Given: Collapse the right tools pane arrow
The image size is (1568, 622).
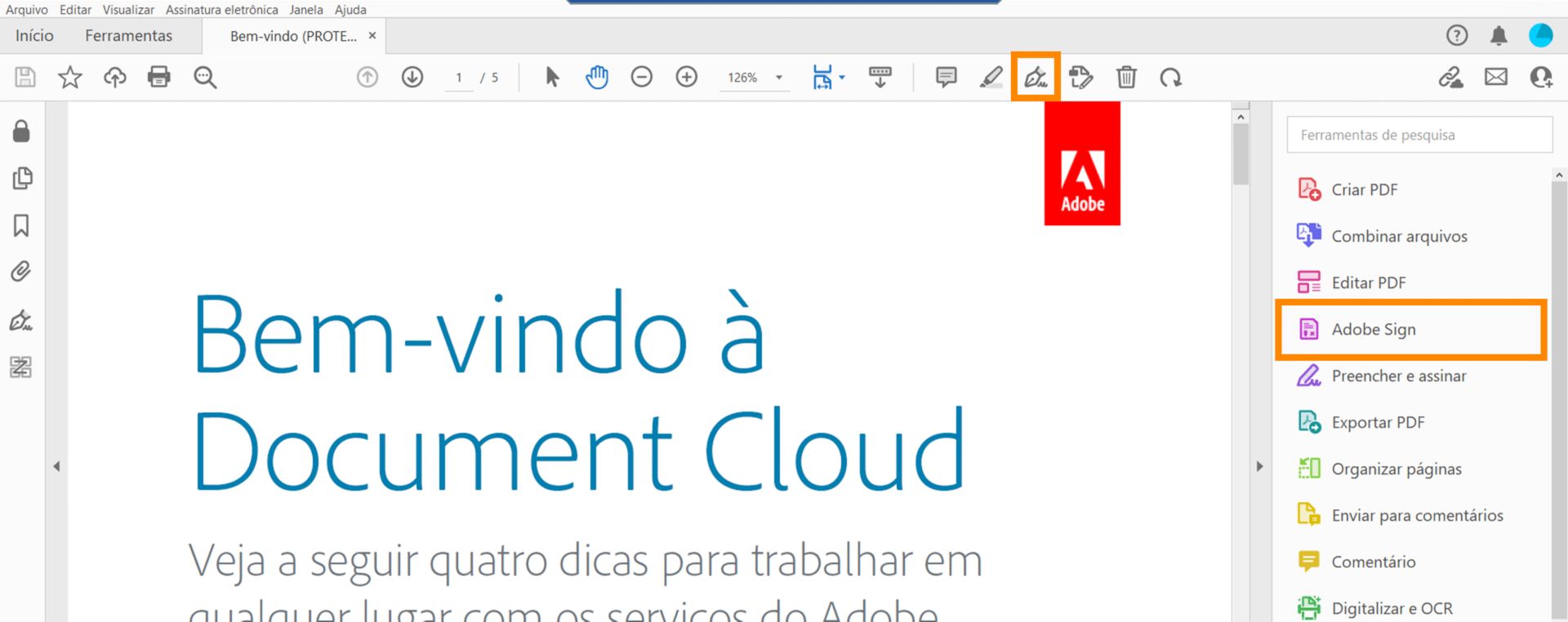Looking at the screenshot, I should [x=1259, y=467].
